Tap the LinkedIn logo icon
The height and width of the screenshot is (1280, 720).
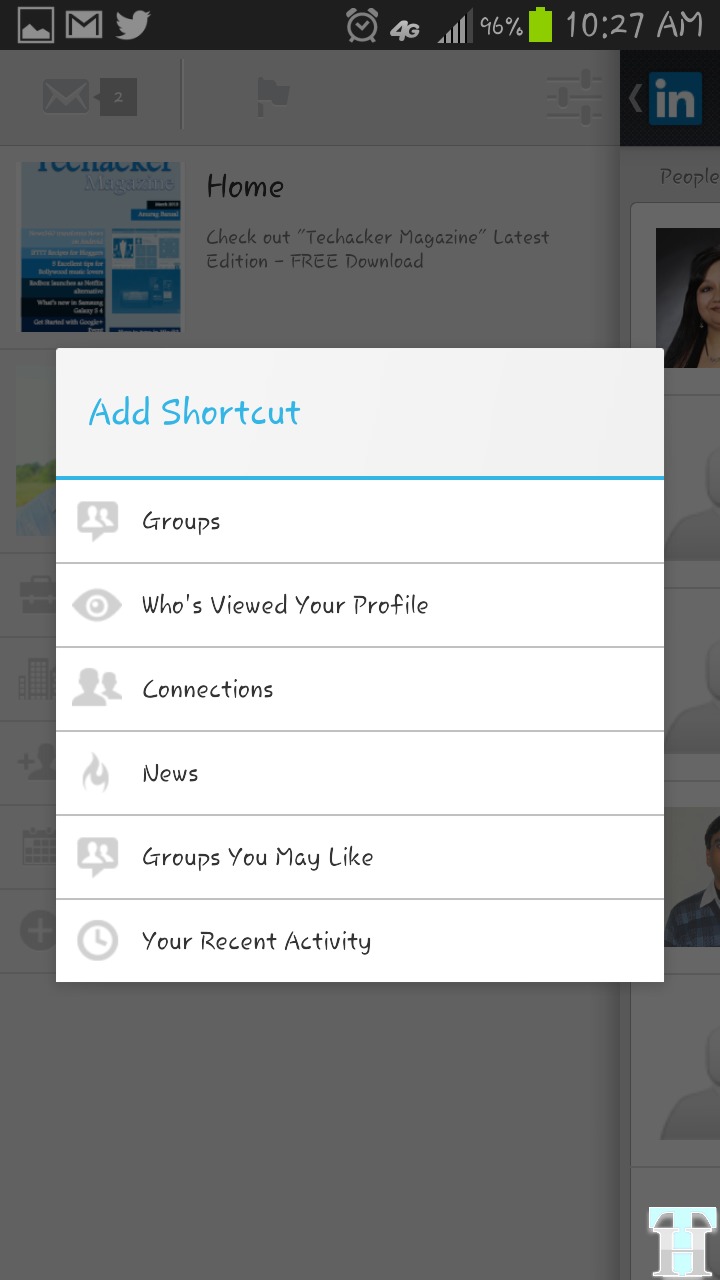675,100
